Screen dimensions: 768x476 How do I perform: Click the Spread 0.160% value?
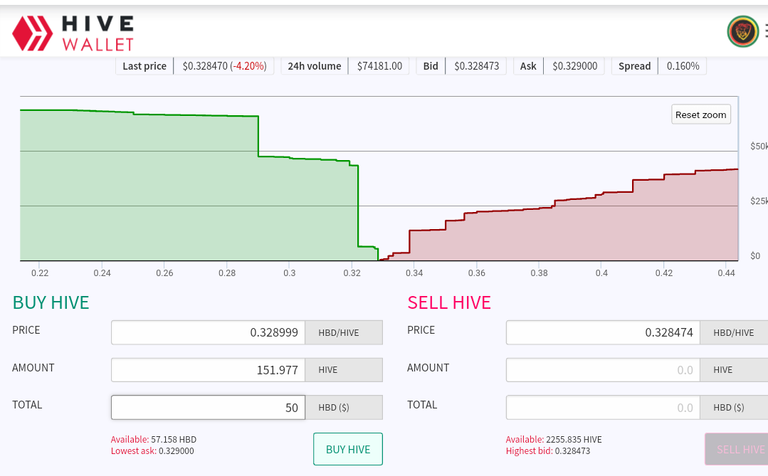pos(683,66)
